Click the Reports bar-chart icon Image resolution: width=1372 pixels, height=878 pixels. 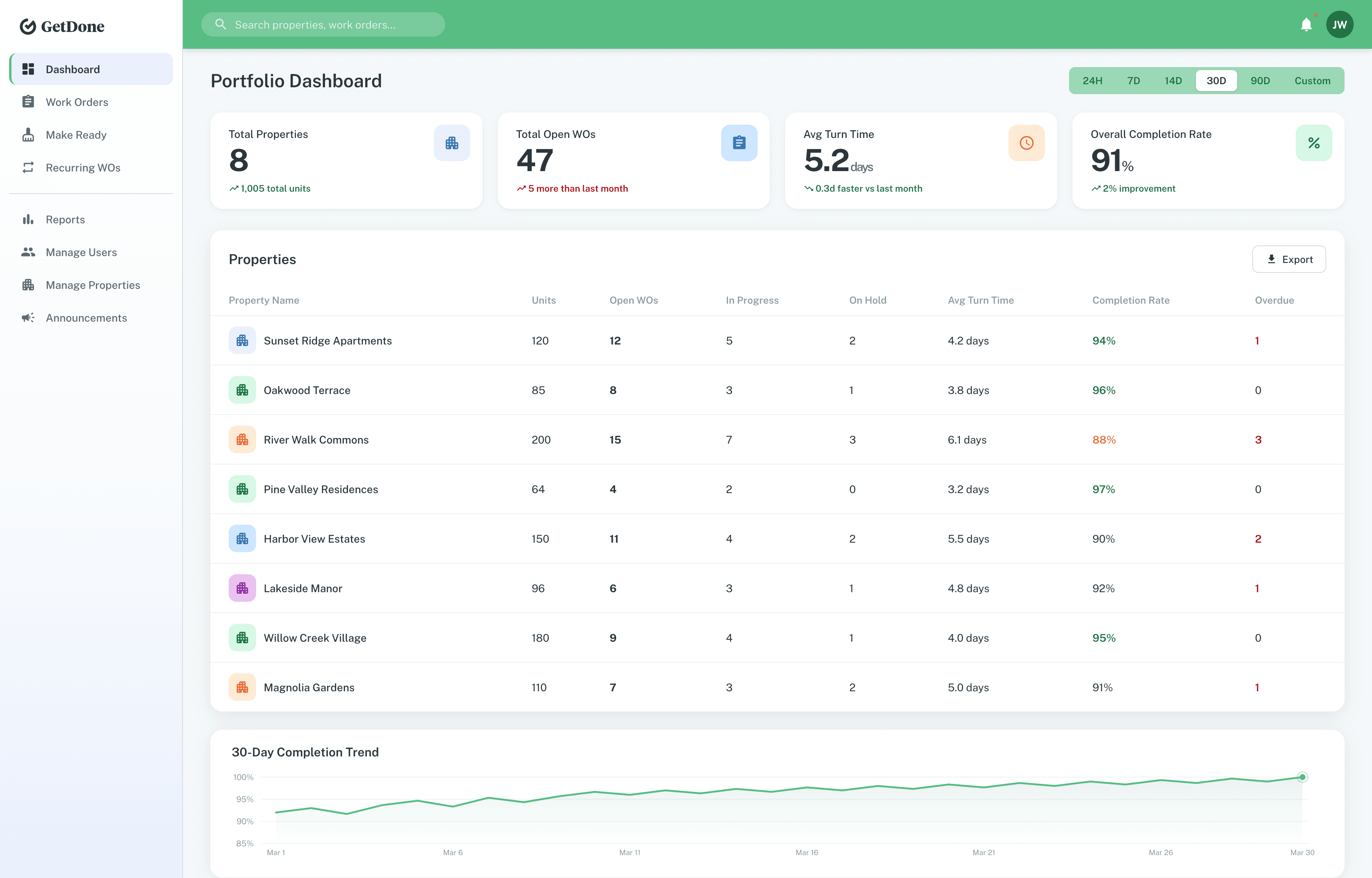tap(29, 219)
